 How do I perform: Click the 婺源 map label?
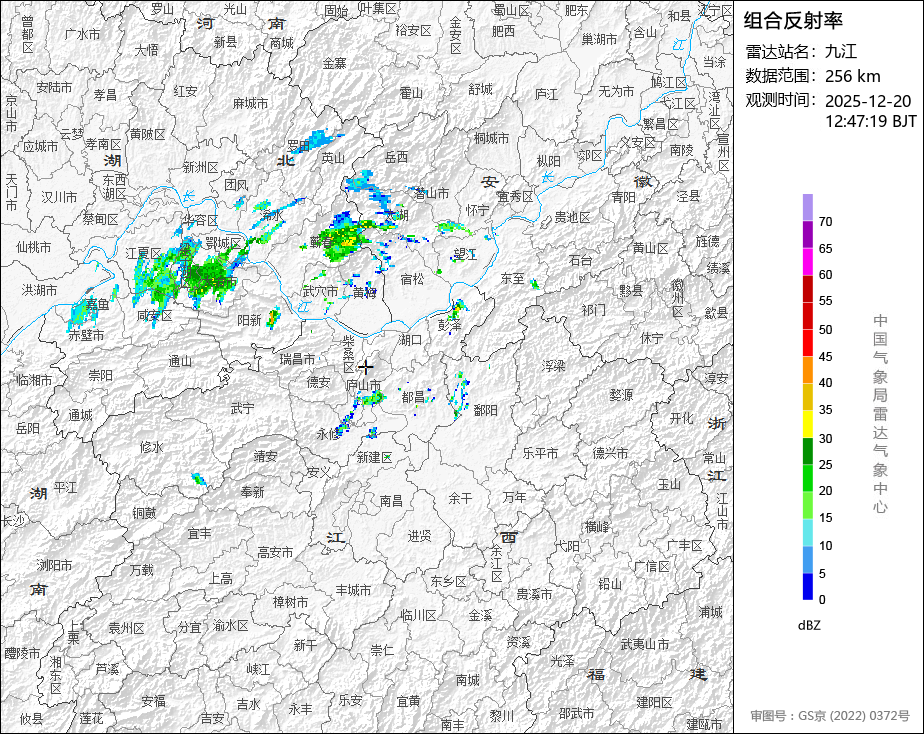tap(621, 395)
